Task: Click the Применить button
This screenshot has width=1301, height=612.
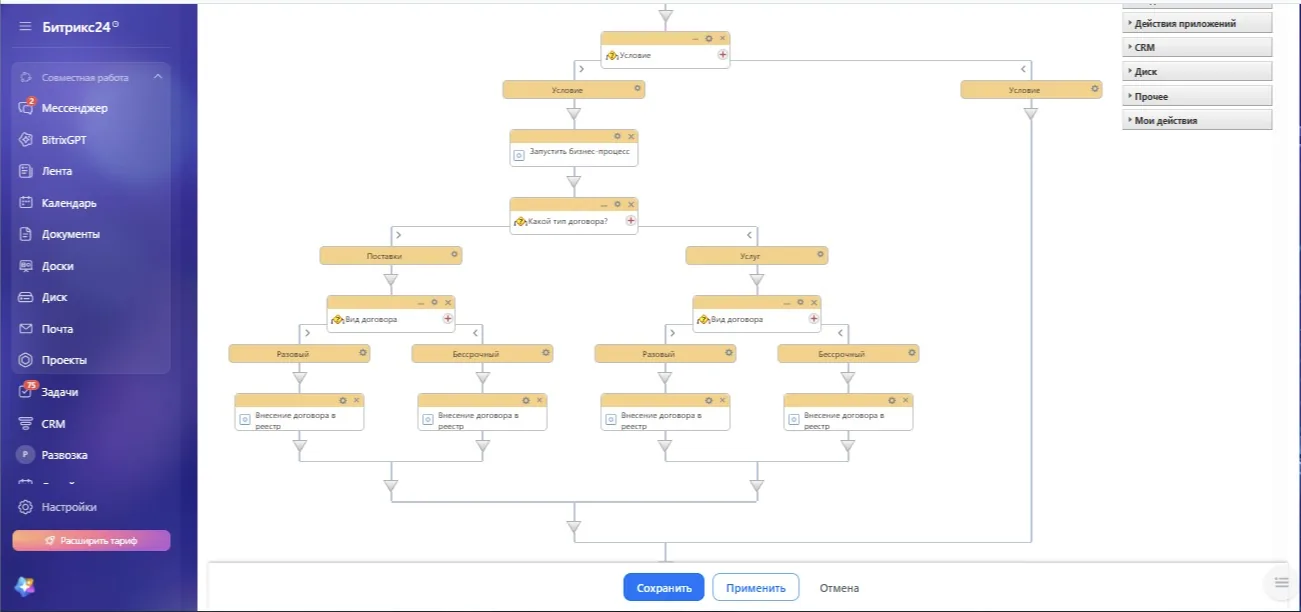Action: (x=756, y=588)
